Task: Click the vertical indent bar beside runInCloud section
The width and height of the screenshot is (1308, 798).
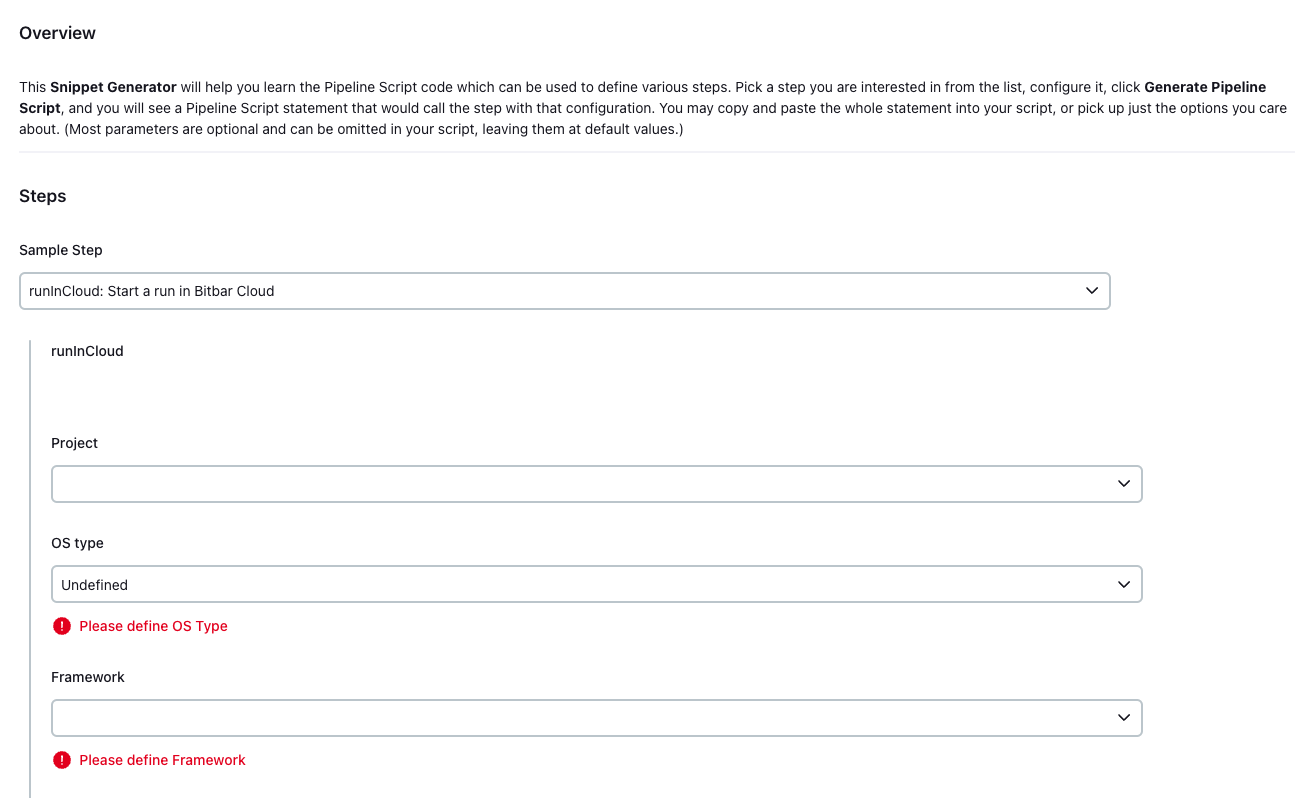Action: tap(33, 560)
